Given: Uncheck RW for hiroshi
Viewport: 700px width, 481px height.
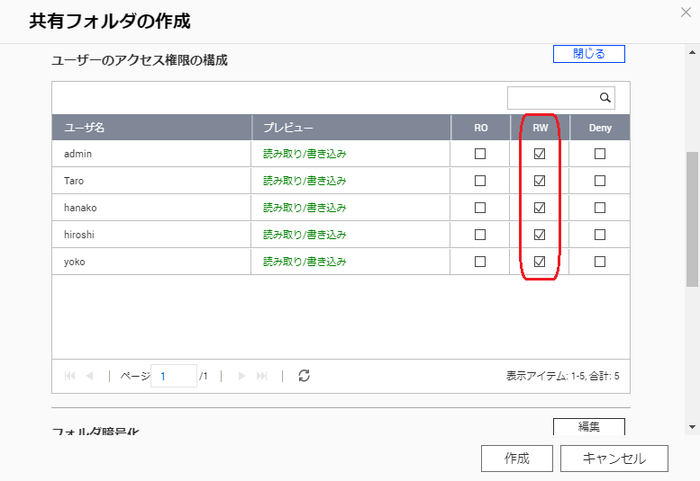Looking at the screenshot, I should coord(540,234).
